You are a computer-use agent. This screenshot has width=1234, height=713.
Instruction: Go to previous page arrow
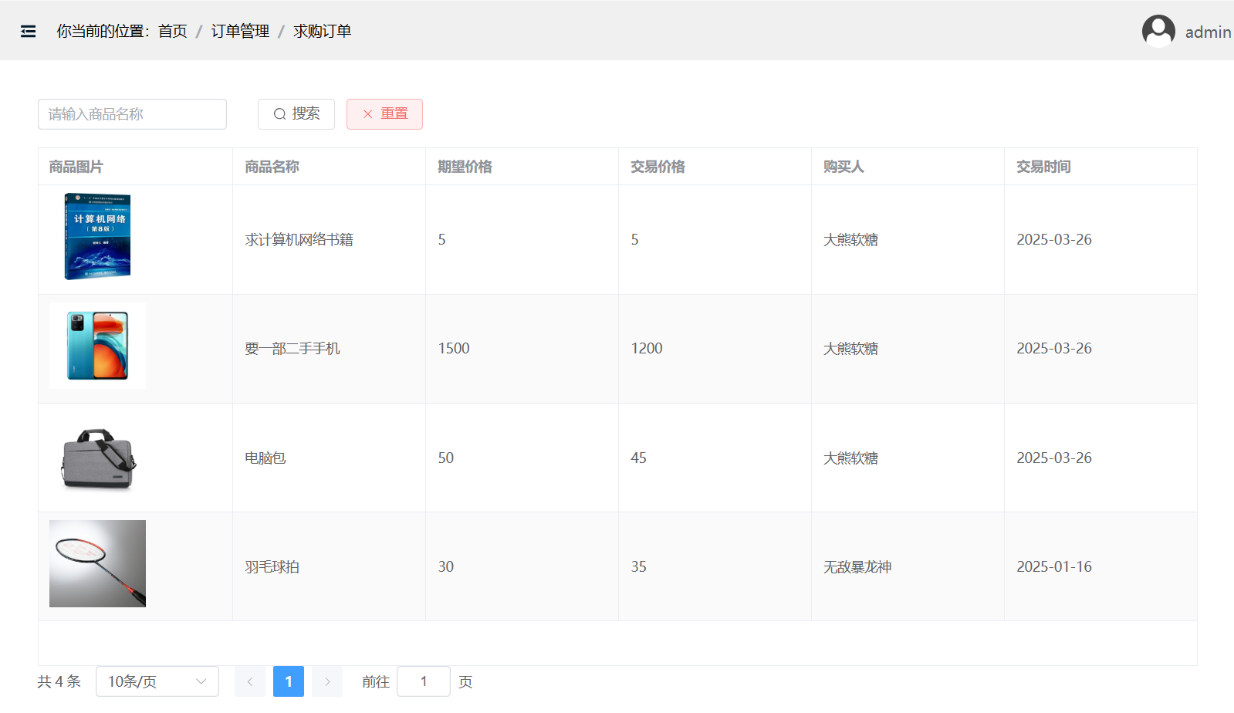coord(250,682)
